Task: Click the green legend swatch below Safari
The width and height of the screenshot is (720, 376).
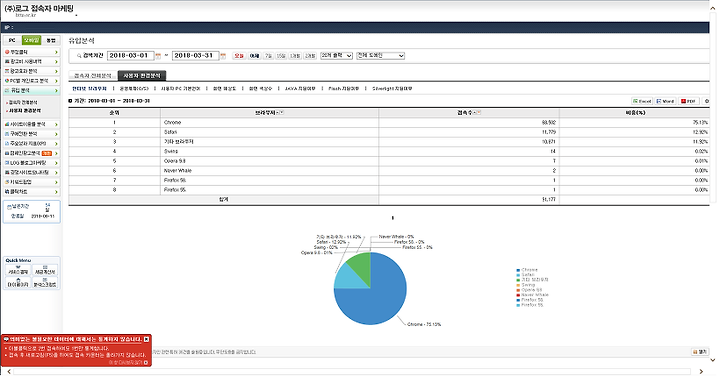Action: (518, 280)
